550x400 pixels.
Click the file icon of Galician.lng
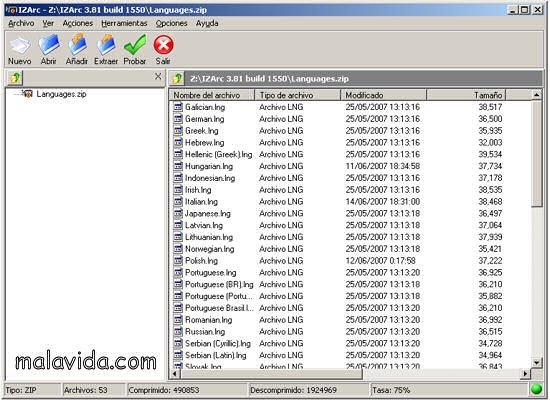[178, 107]
